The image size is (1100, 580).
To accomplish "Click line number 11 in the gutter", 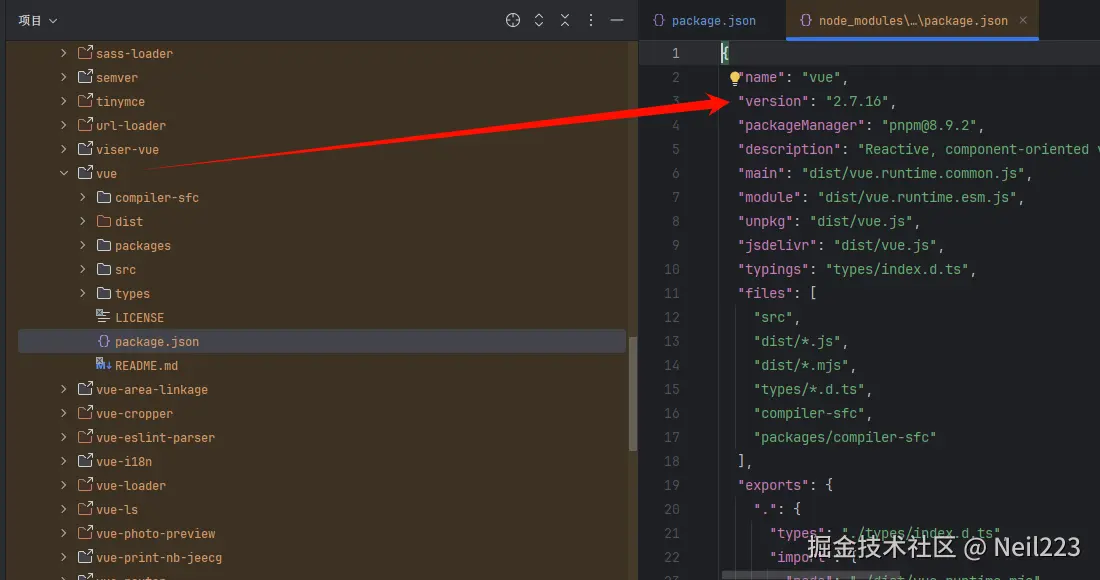I will pyautogui.click(x=671, y=293).
